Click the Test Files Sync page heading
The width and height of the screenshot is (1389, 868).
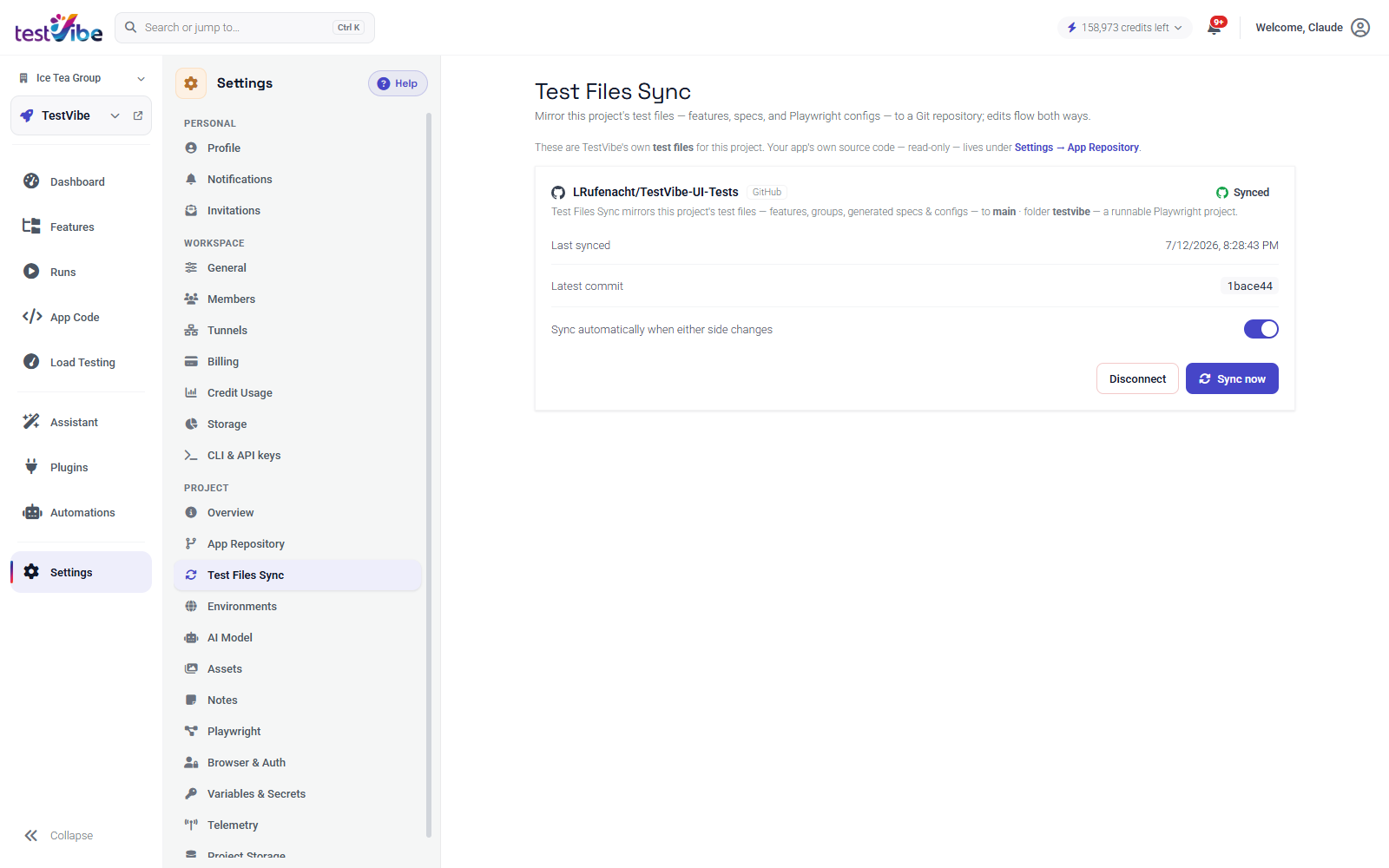pos(613,92)
